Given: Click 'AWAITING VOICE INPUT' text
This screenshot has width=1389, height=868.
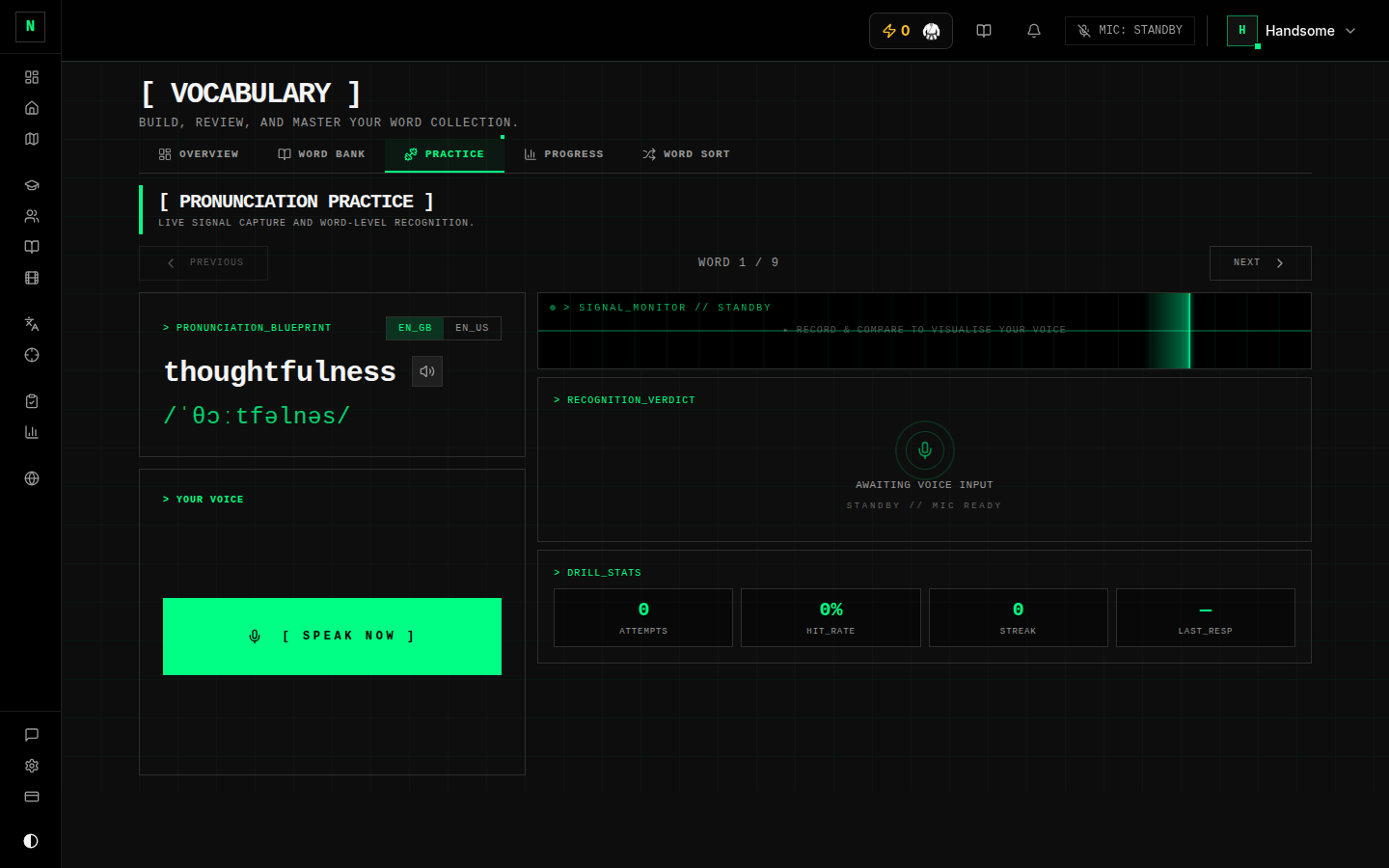Looking at the screenshot, I should (924, 485).
